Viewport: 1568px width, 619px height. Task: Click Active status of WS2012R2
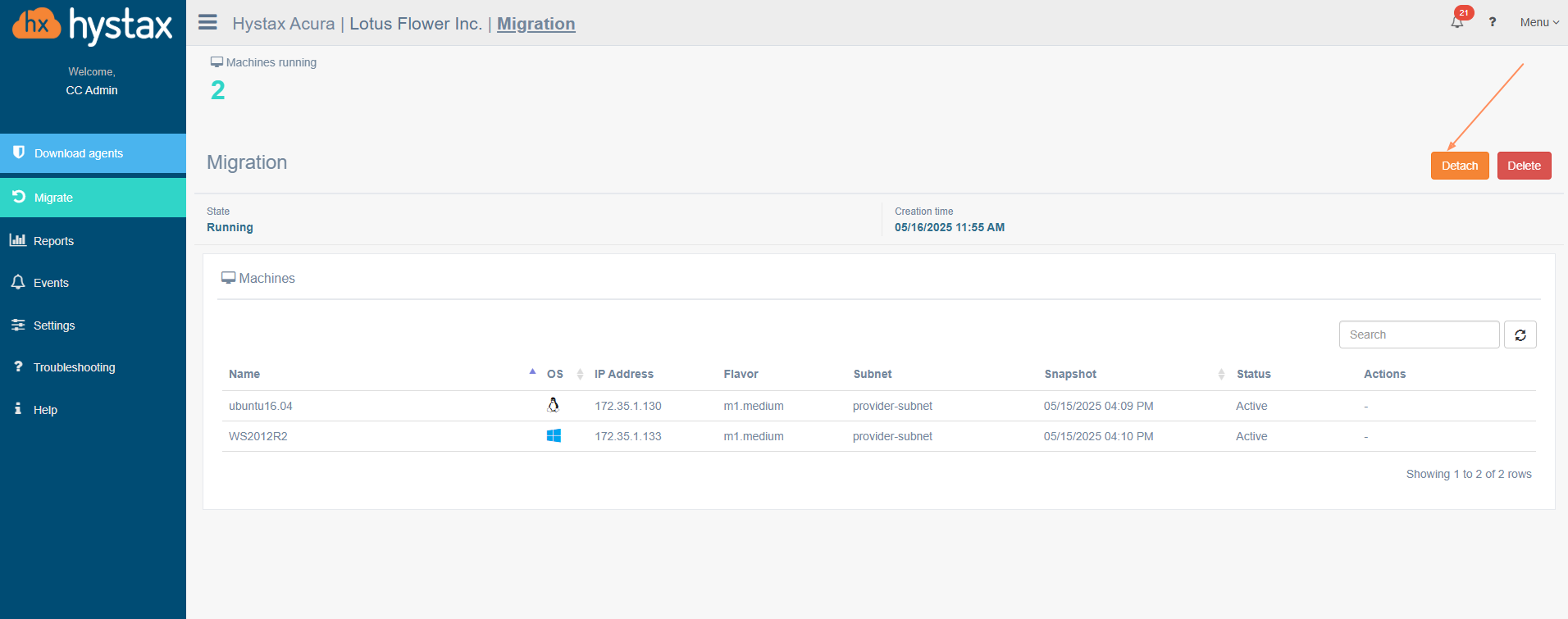pos(1251,436)
